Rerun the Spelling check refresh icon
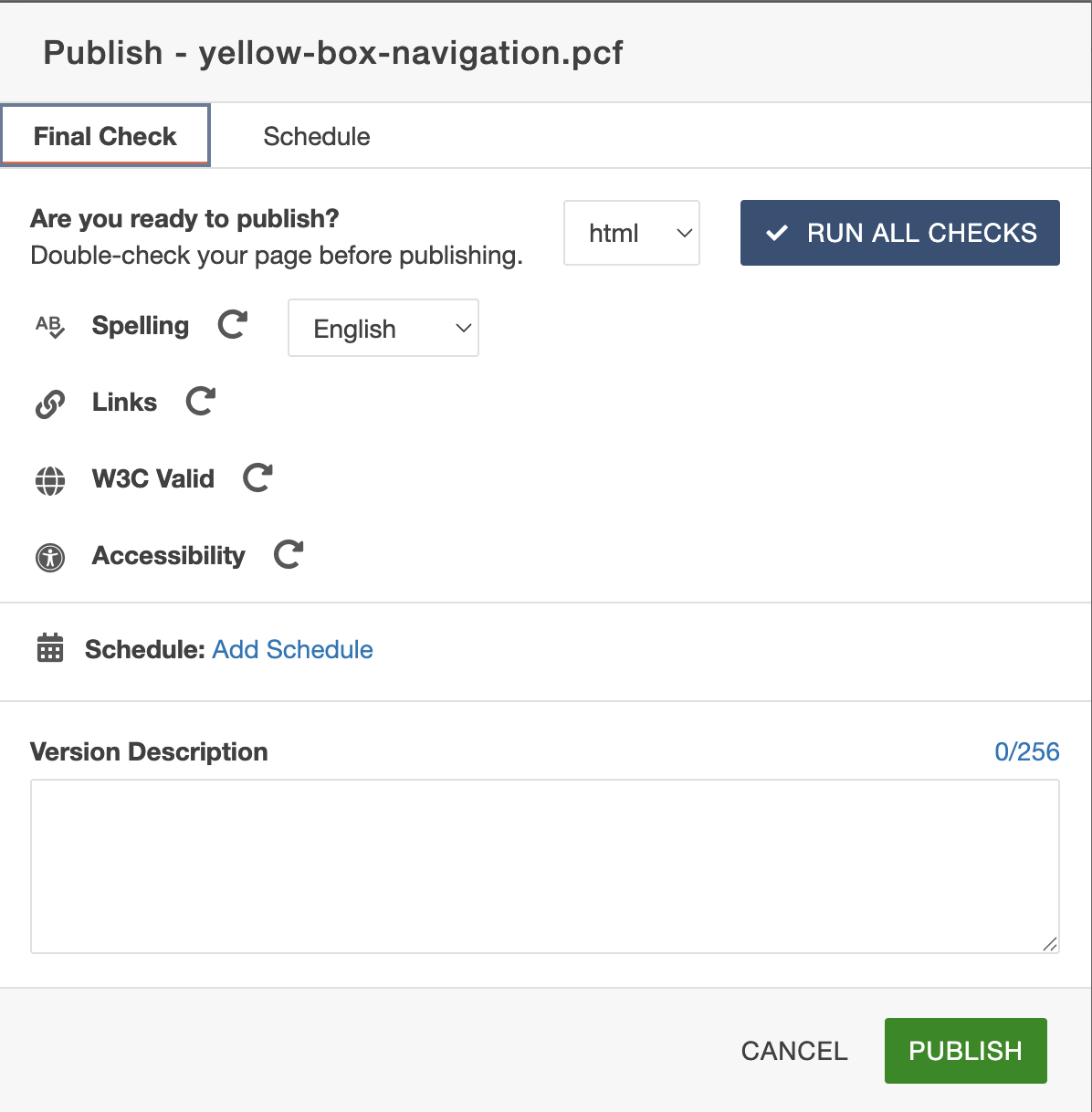 [x=233, y=324]
